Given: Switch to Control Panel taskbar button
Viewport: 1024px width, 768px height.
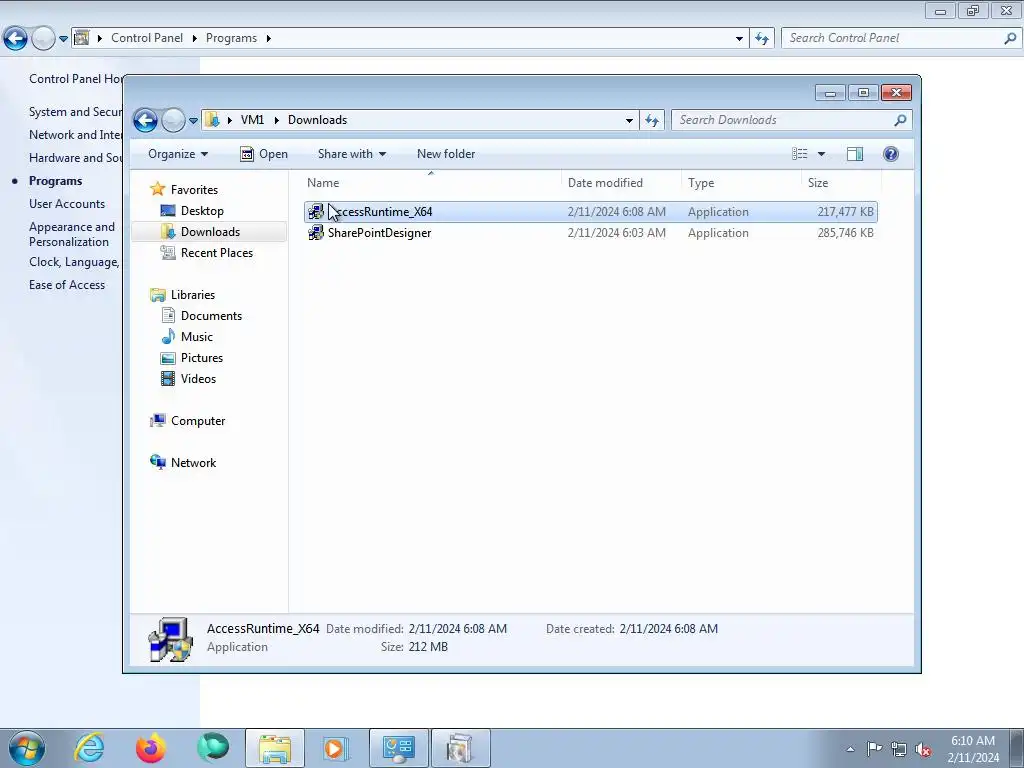Looking at the screenshot, I should (x=399, y=748).
